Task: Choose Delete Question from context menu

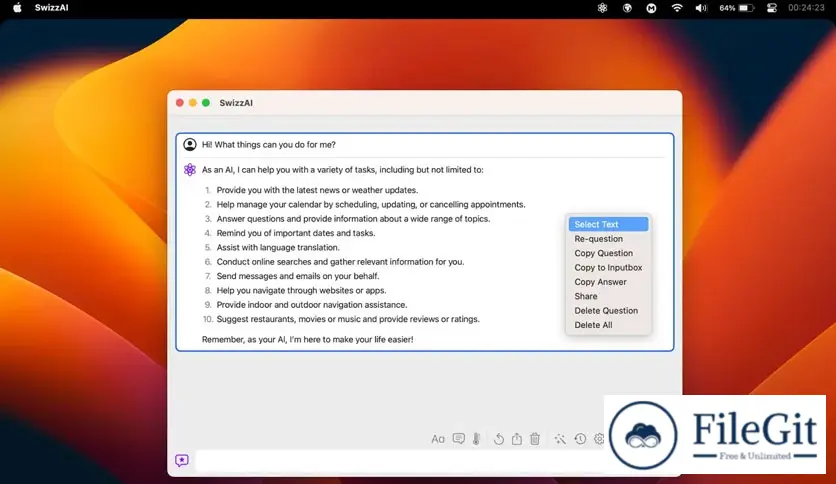Action: coord(608,311)
